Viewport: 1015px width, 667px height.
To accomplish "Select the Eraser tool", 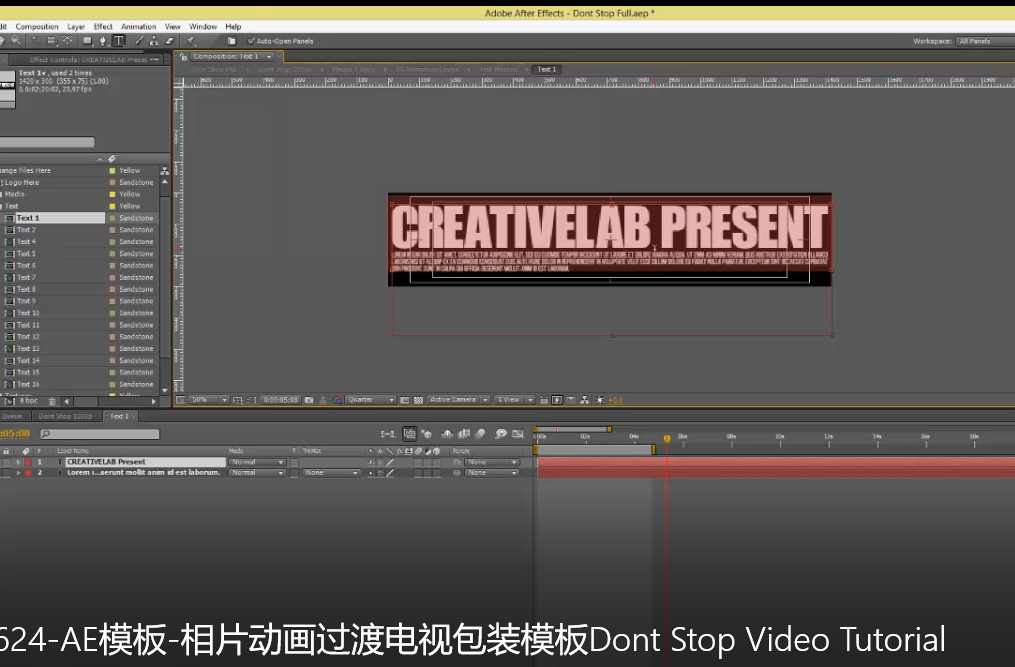I will pos(170,41).
